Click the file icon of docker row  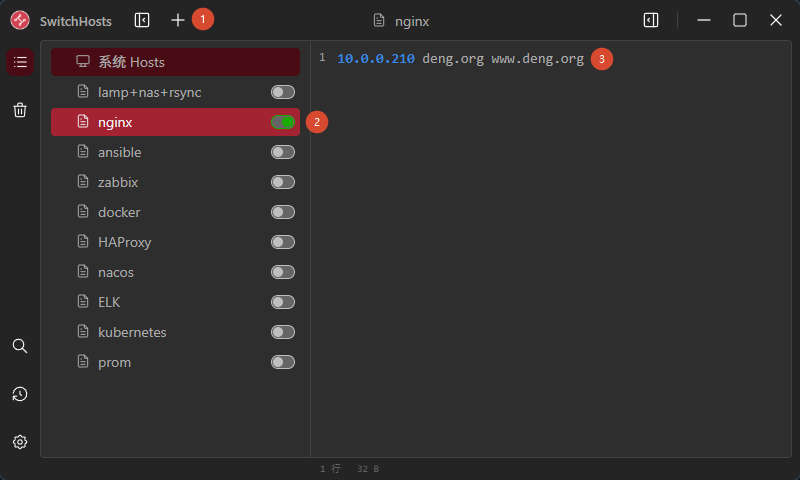(83, 212)
